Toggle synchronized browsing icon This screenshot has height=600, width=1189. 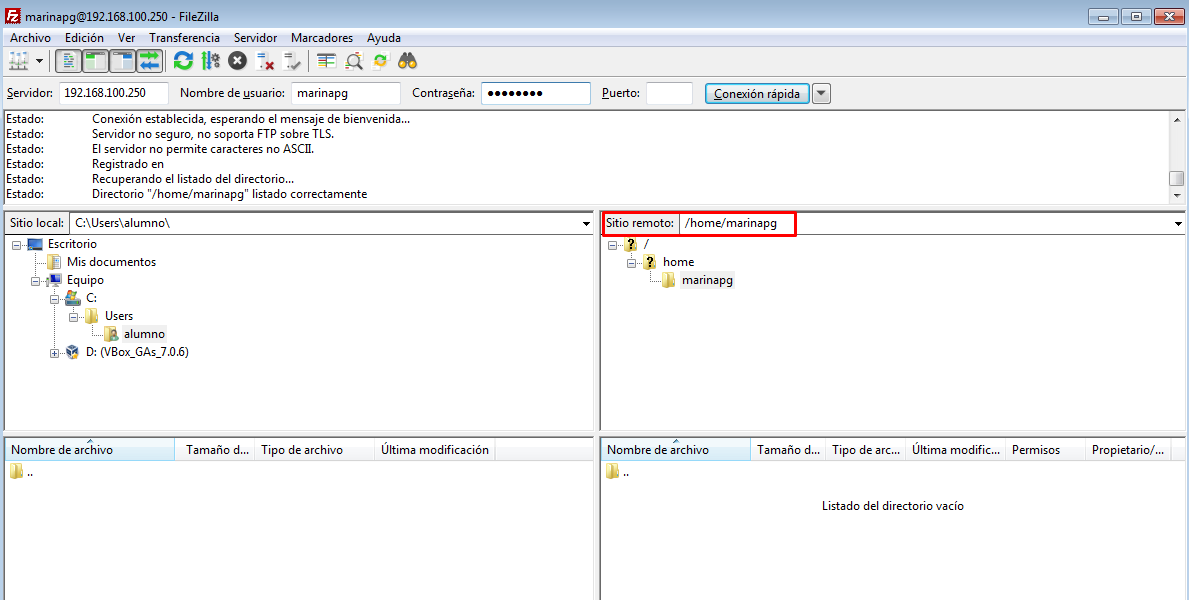[x=381, y=61]
